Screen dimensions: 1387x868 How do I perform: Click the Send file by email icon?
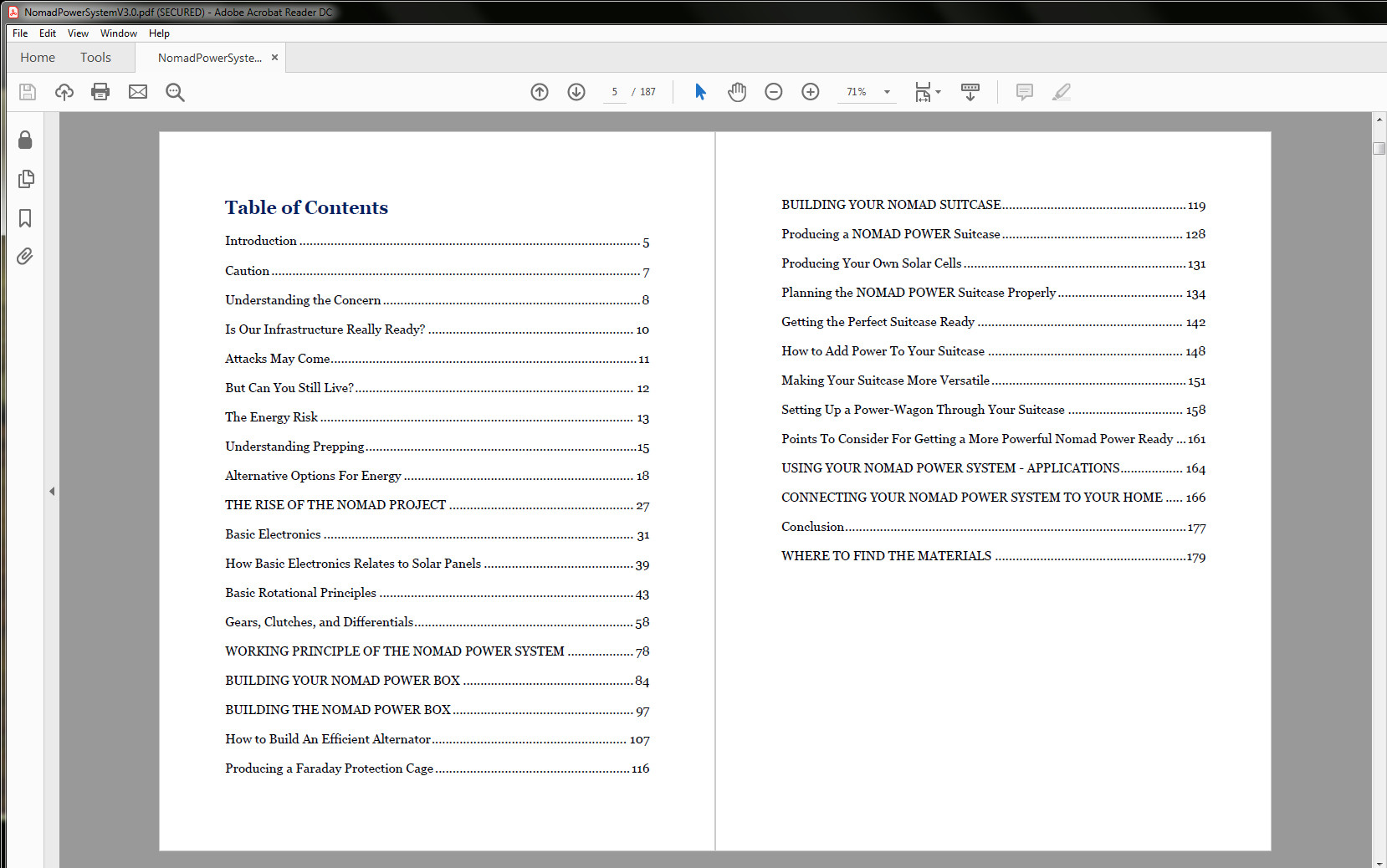pos(138,92)
